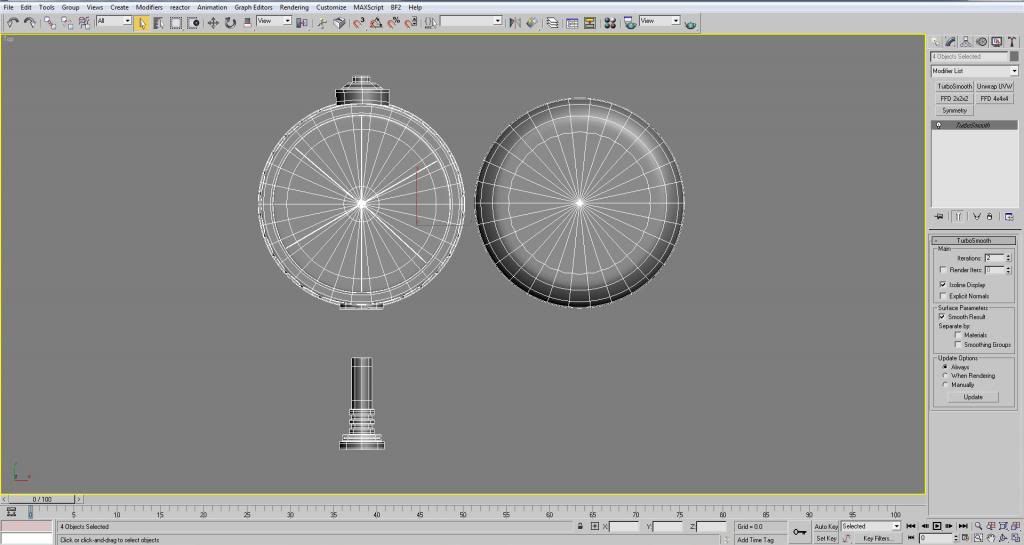Click the Quick Render teapot icon
The height and width of the screenshot is (545, 1024).
pos(690,23)
